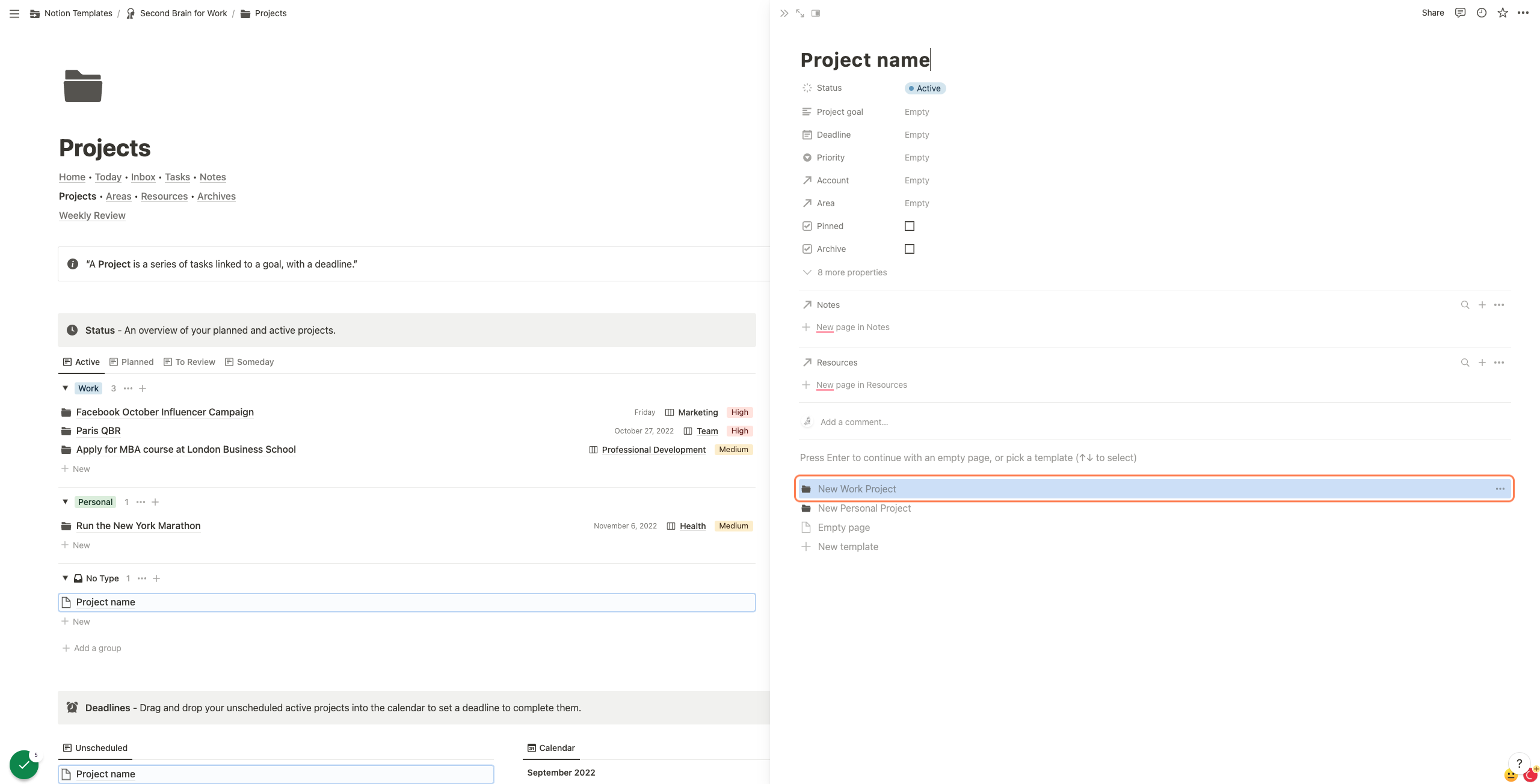
Task: Collapse the Work group
Action: tap(65, 388)
